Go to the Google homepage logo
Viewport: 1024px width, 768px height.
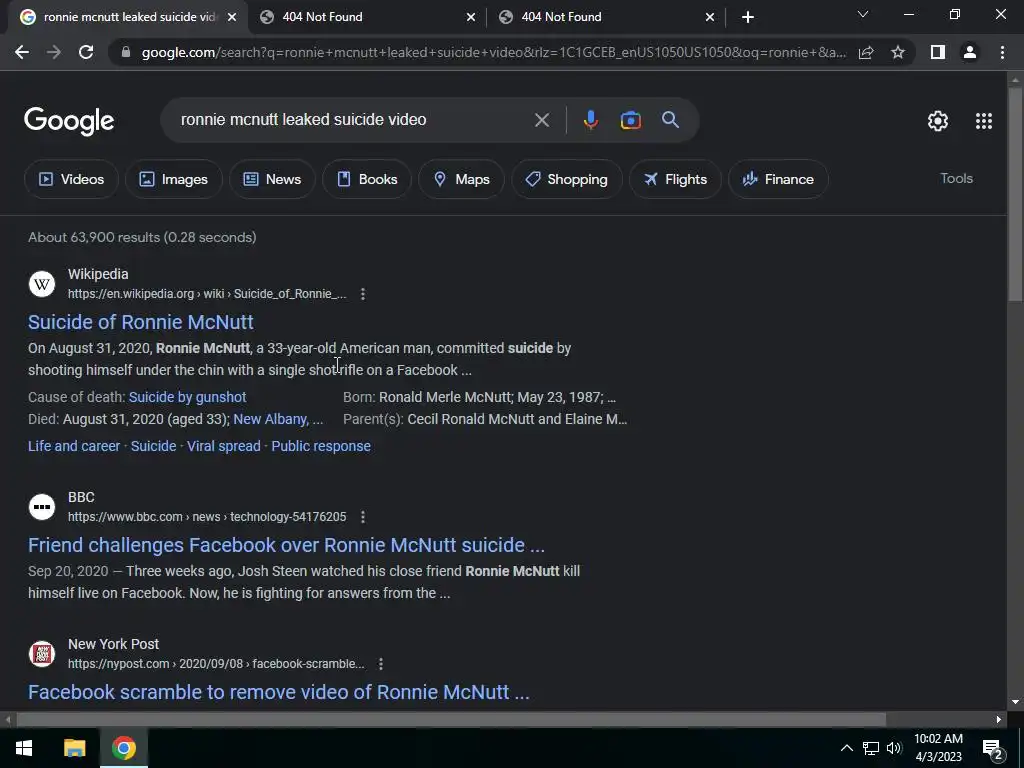click(69, 121)
